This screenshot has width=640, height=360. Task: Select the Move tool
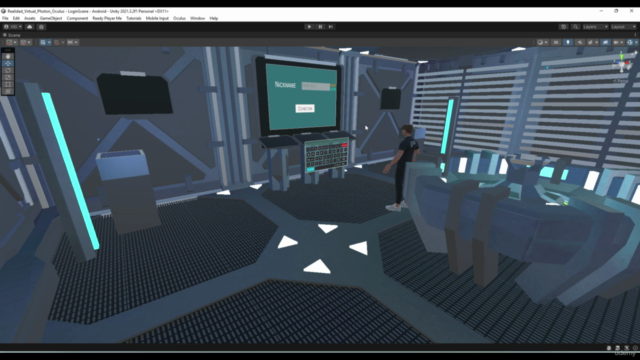tap(8, 63)
